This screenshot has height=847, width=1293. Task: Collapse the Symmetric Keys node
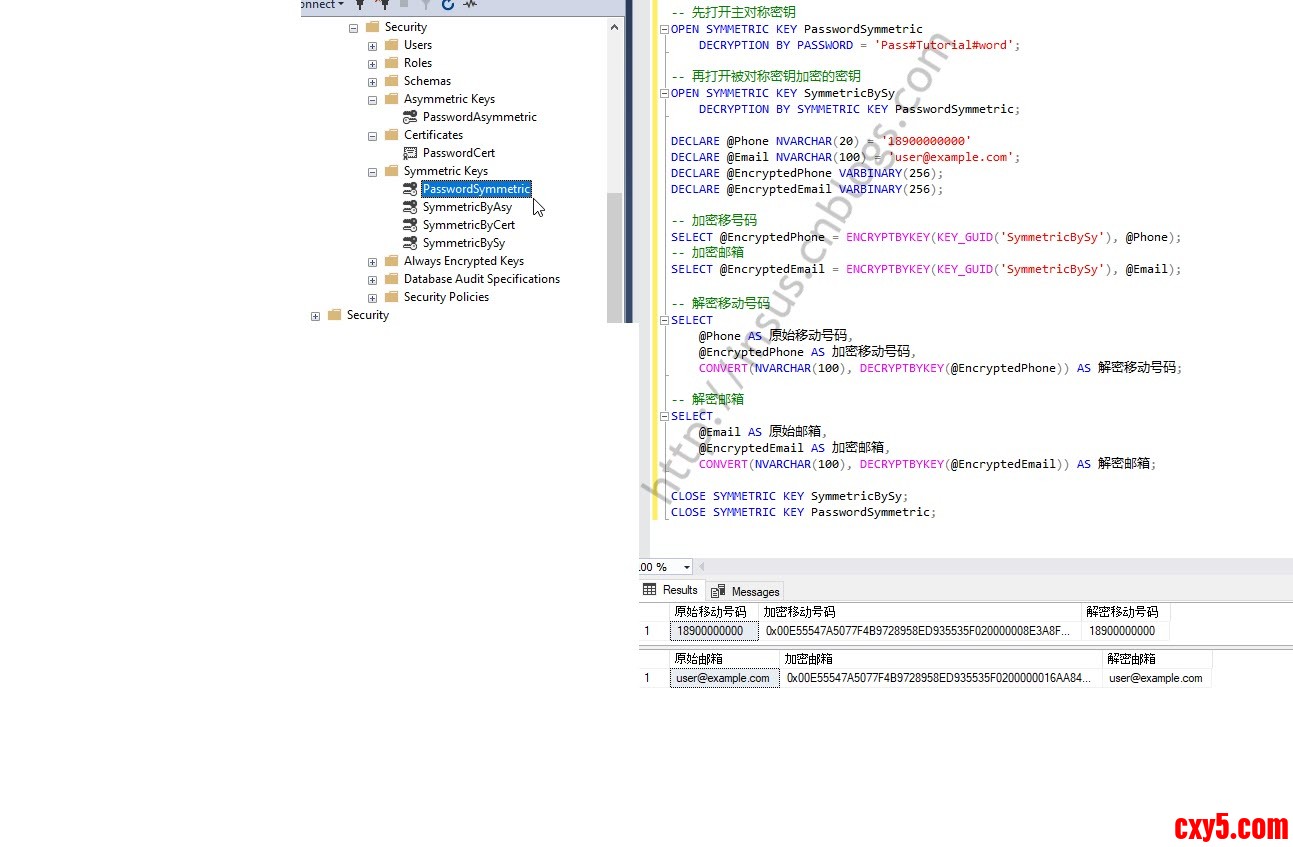(x=372, y=172)
